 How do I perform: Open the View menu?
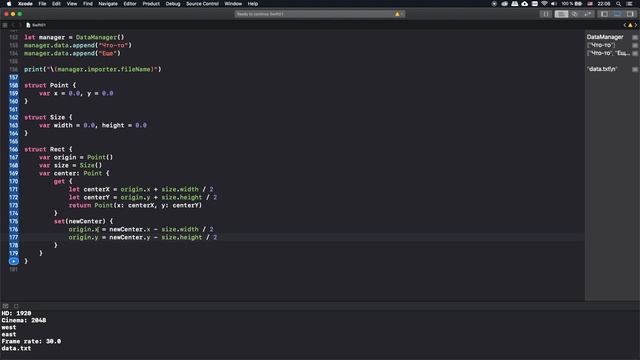click(72, 4)
